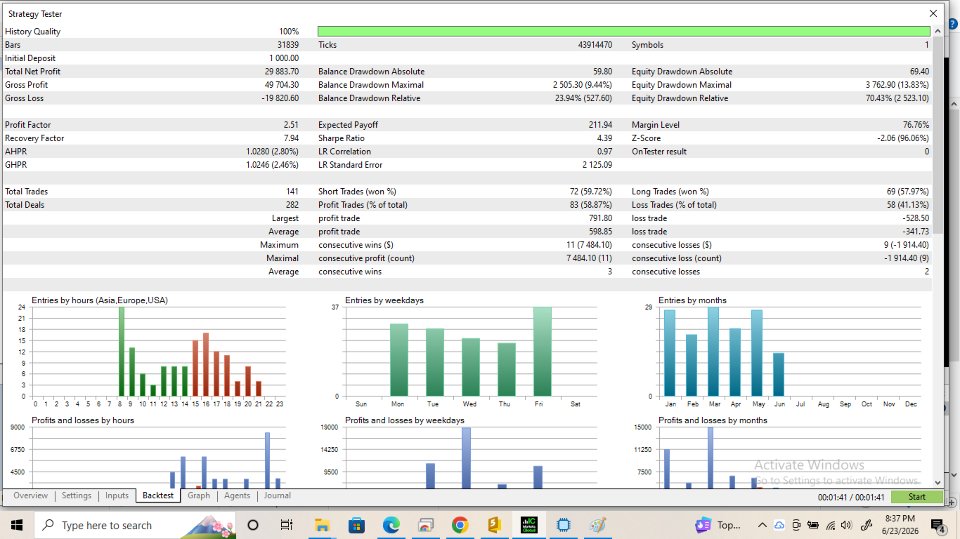This screenshot has height=539, width=960.
Task: Open the Journal tab
Action: click(x=277, y=496)
